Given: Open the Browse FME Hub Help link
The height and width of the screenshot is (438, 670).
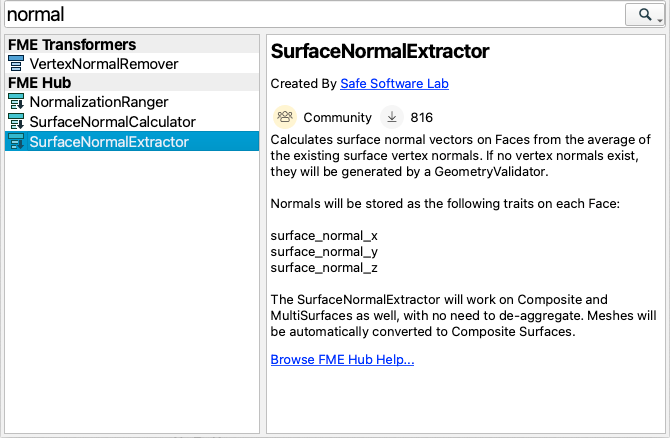Looking at the screenshot, I should pyautogui.click(x=342, y=359).
